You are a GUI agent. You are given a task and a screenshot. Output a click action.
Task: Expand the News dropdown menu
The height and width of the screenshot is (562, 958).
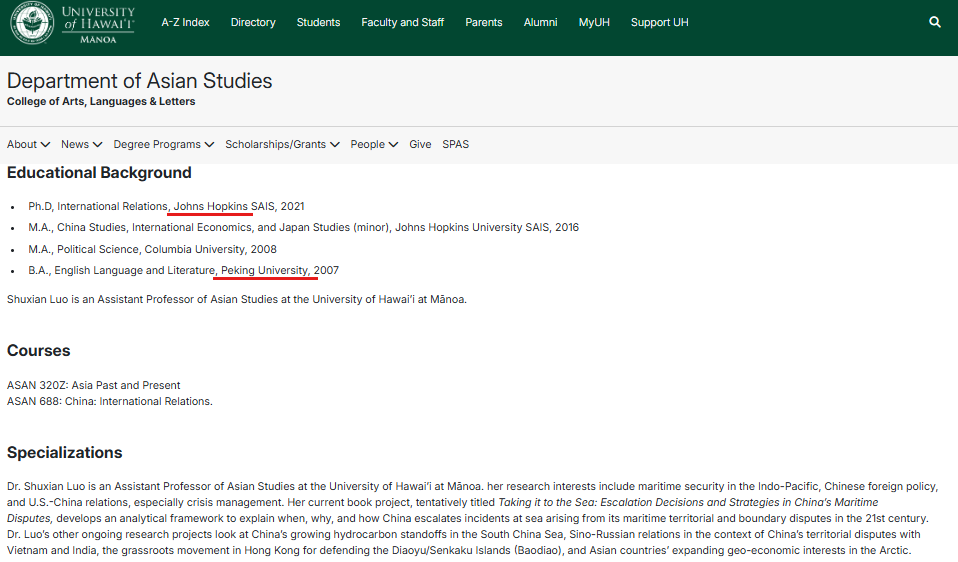(x=81, y=144)
